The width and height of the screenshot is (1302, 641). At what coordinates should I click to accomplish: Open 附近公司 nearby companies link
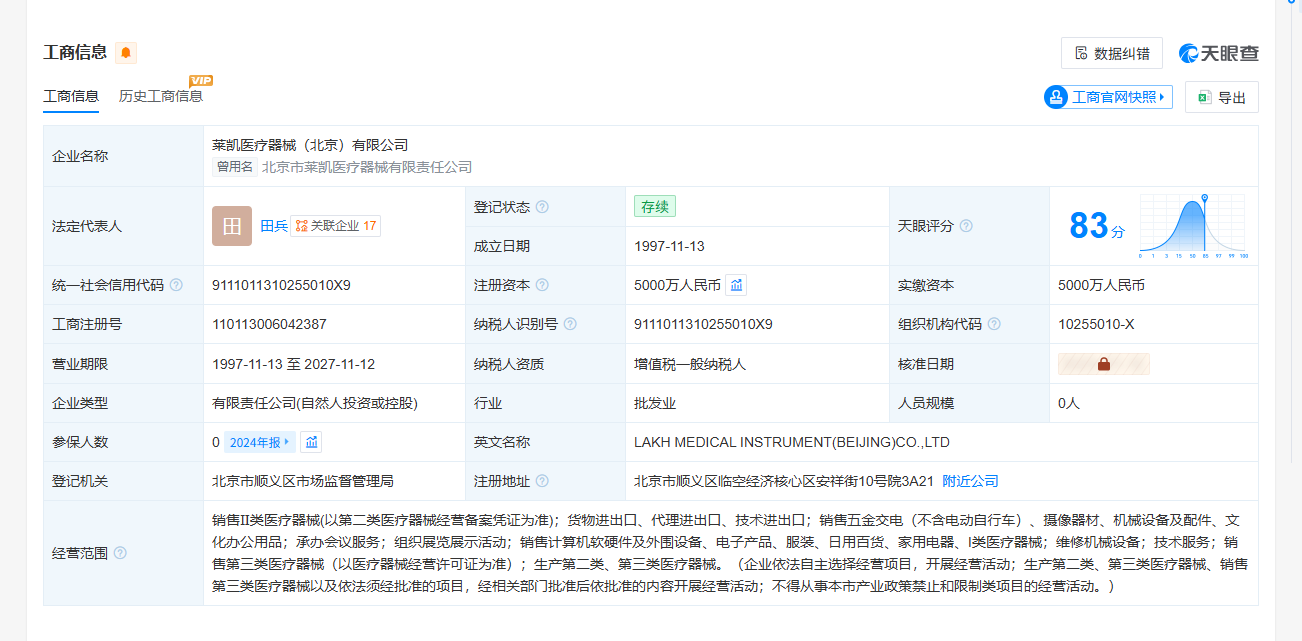point(970,481)
